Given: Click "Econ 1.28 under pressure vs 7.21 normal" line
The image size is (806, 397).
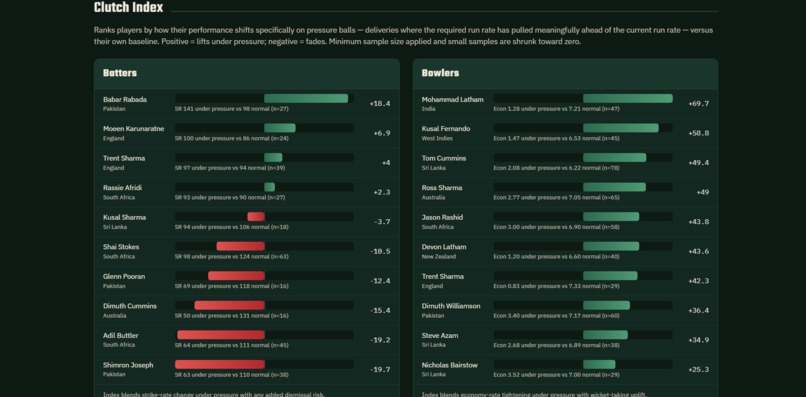Looking at the screenshot, I should tap(556, 109).
